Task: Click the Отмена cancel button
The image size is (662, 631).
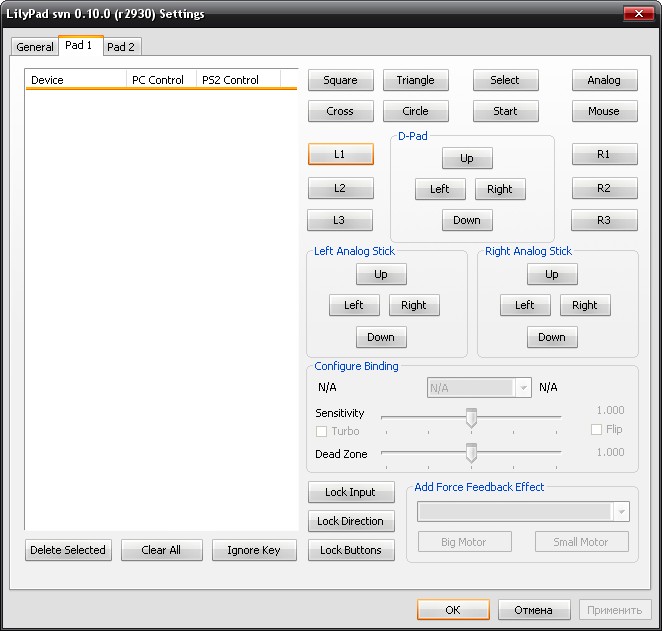Action: coord(534,610)
